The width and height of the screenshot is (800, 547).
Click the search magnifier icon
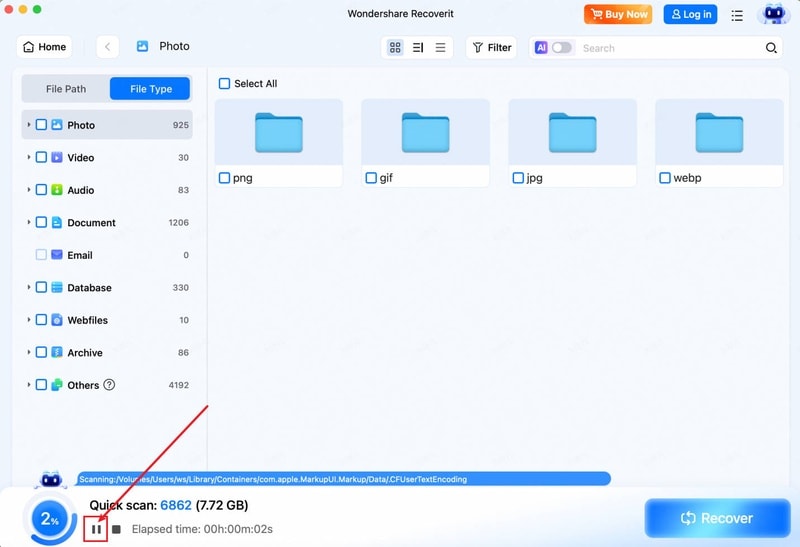click(x=771, y=48)
